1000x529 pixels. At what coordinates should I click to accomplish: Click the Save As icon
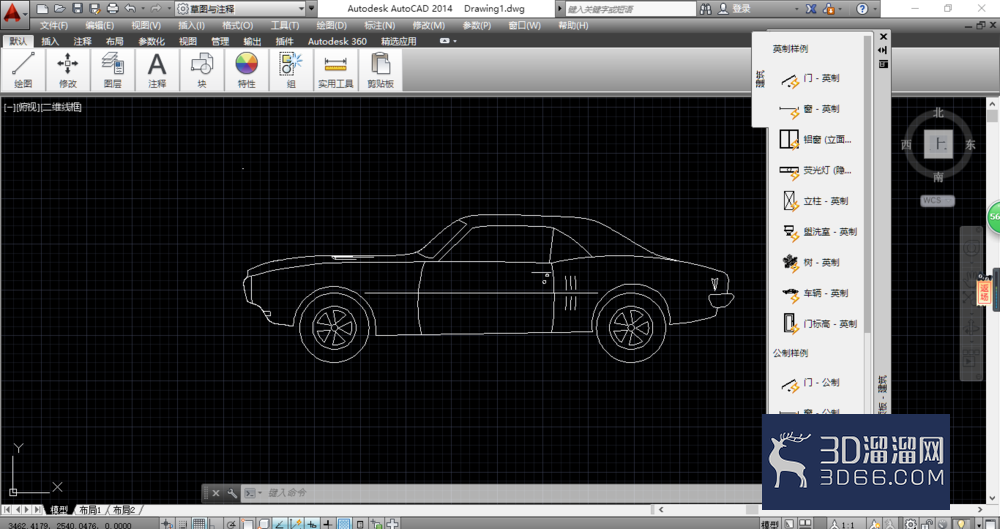pos(95,9)
